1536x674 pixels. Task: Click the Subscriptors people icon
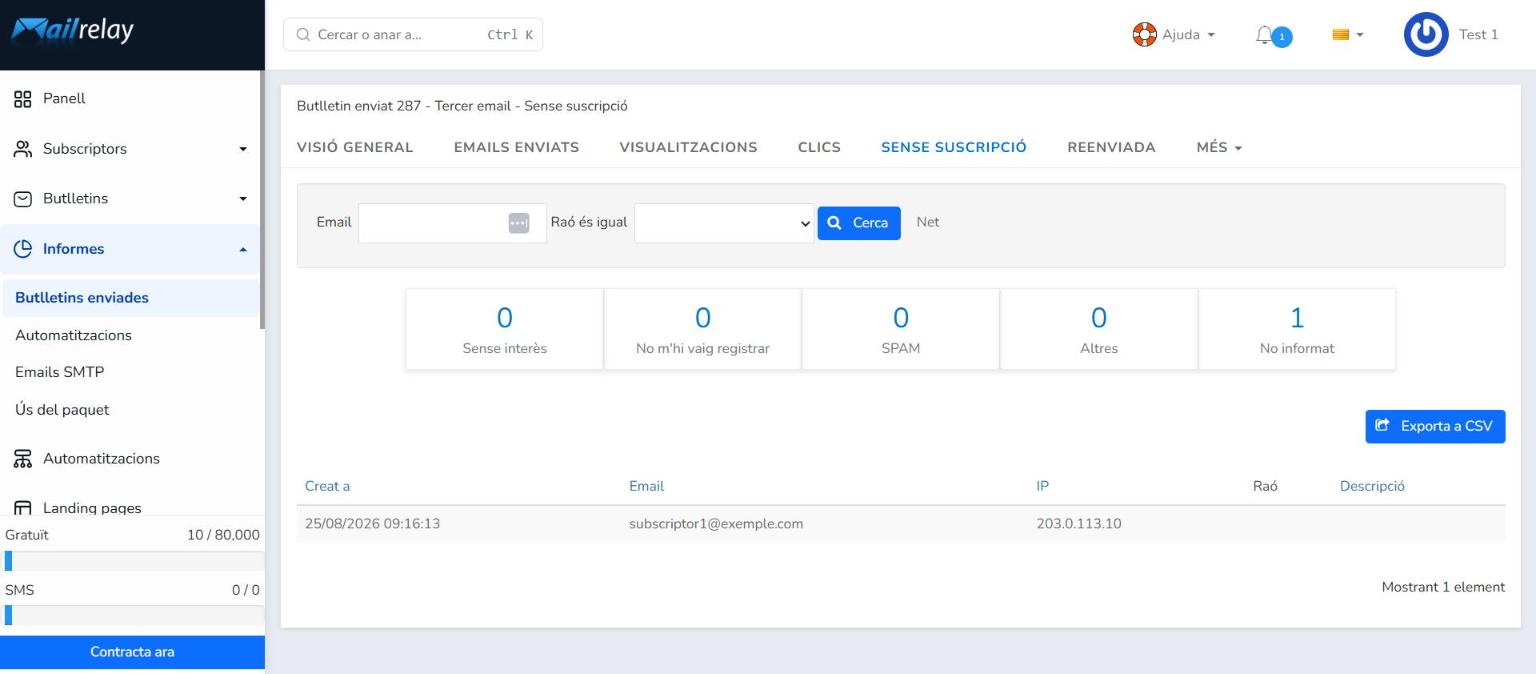pyautogui.click(x=22, y=149)
